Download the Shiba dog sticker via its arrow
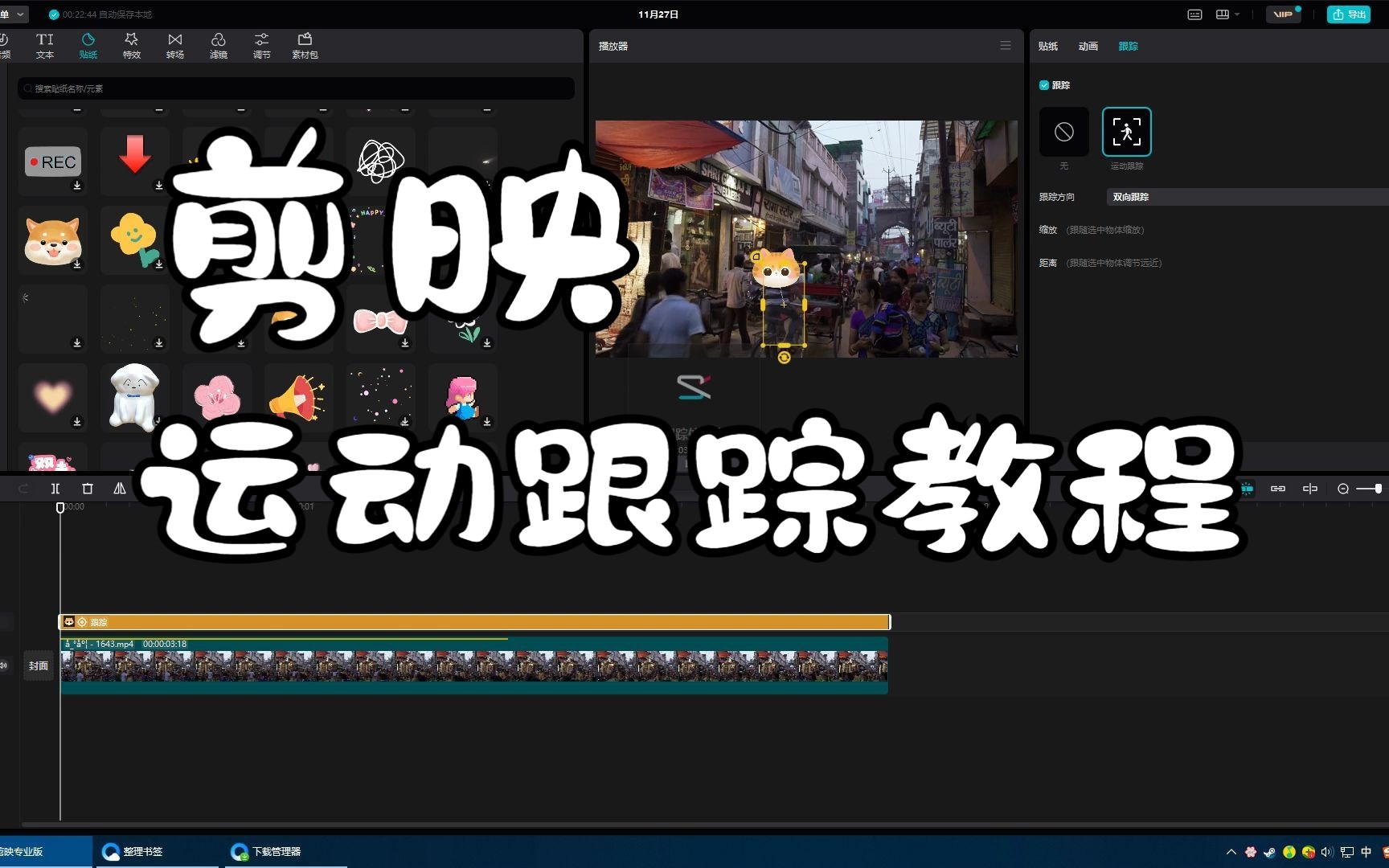This screenshot has height=868, width=1389. tap(77, 264)
